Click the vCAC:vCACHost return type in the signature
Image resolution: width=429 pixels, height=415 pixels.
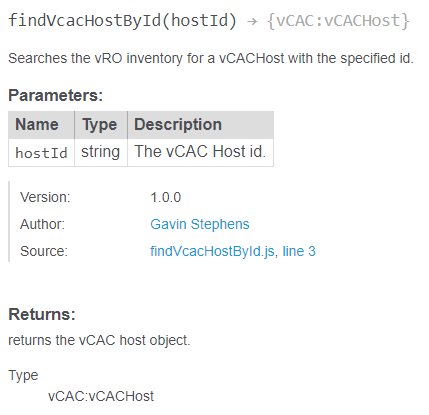pos(338,21)
